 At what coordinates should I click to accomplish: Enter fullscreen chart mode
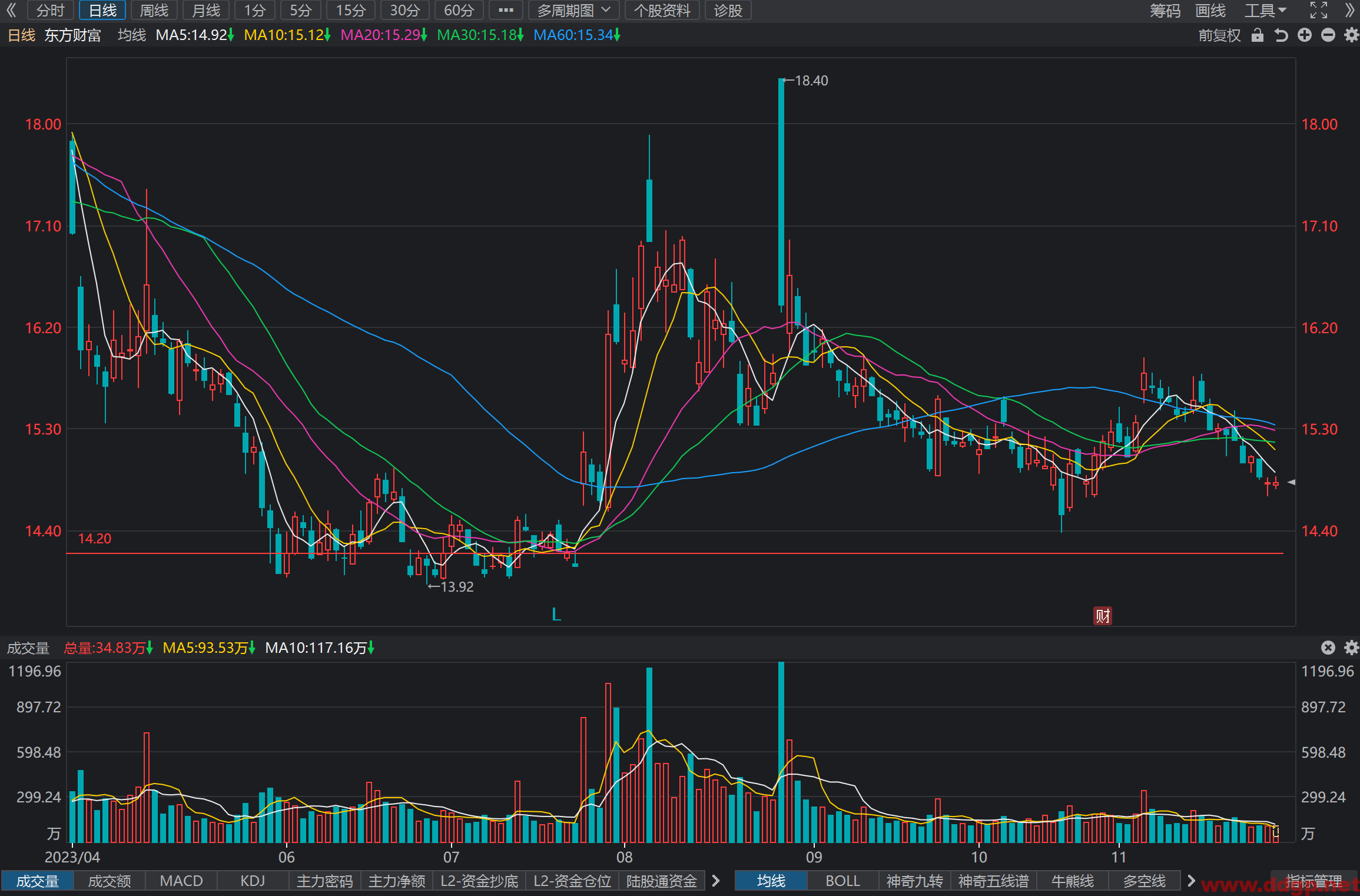click(x=1318, y=10)
